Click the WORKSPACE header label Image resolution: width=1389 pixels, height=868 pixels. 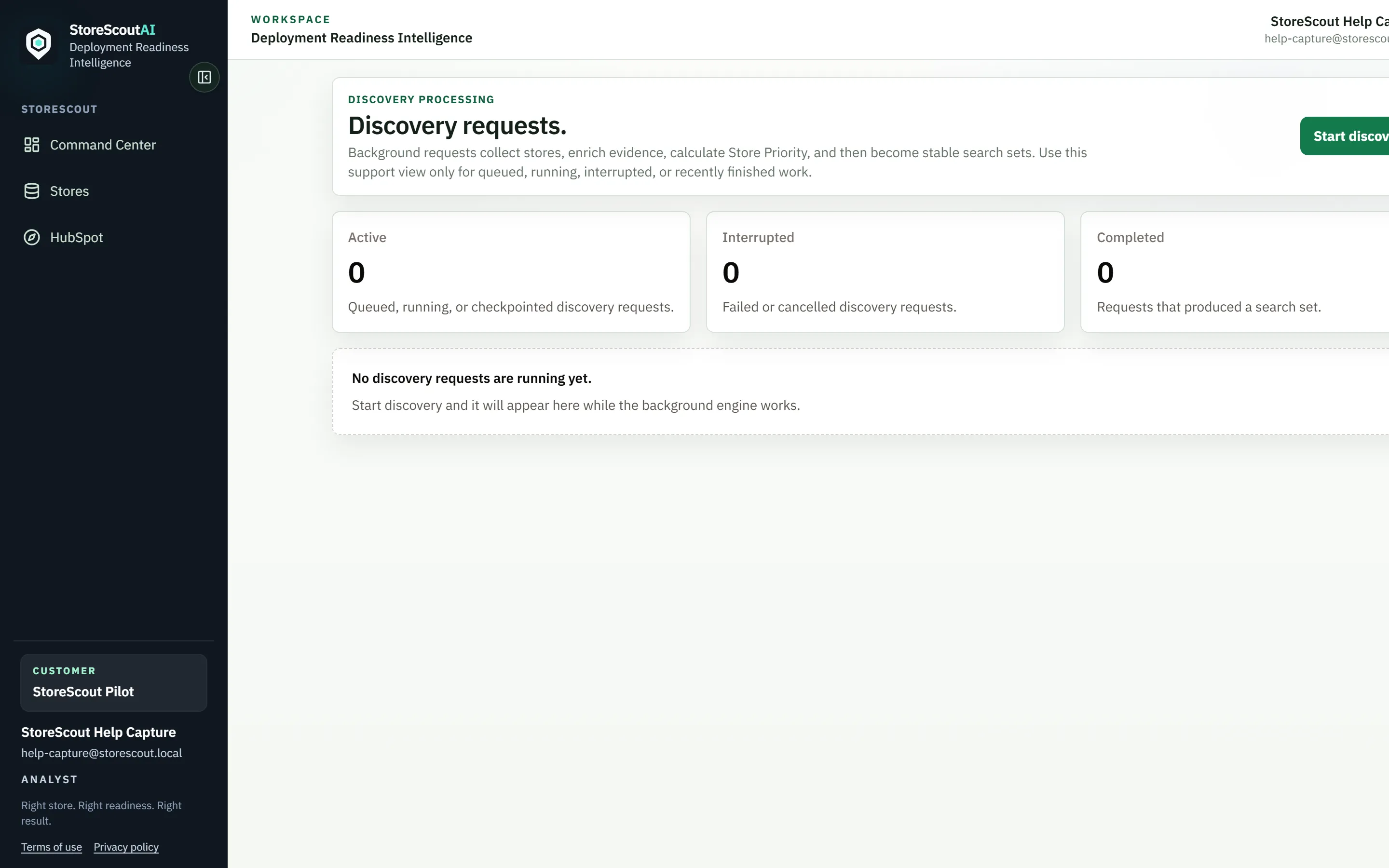tap(290, 19)
